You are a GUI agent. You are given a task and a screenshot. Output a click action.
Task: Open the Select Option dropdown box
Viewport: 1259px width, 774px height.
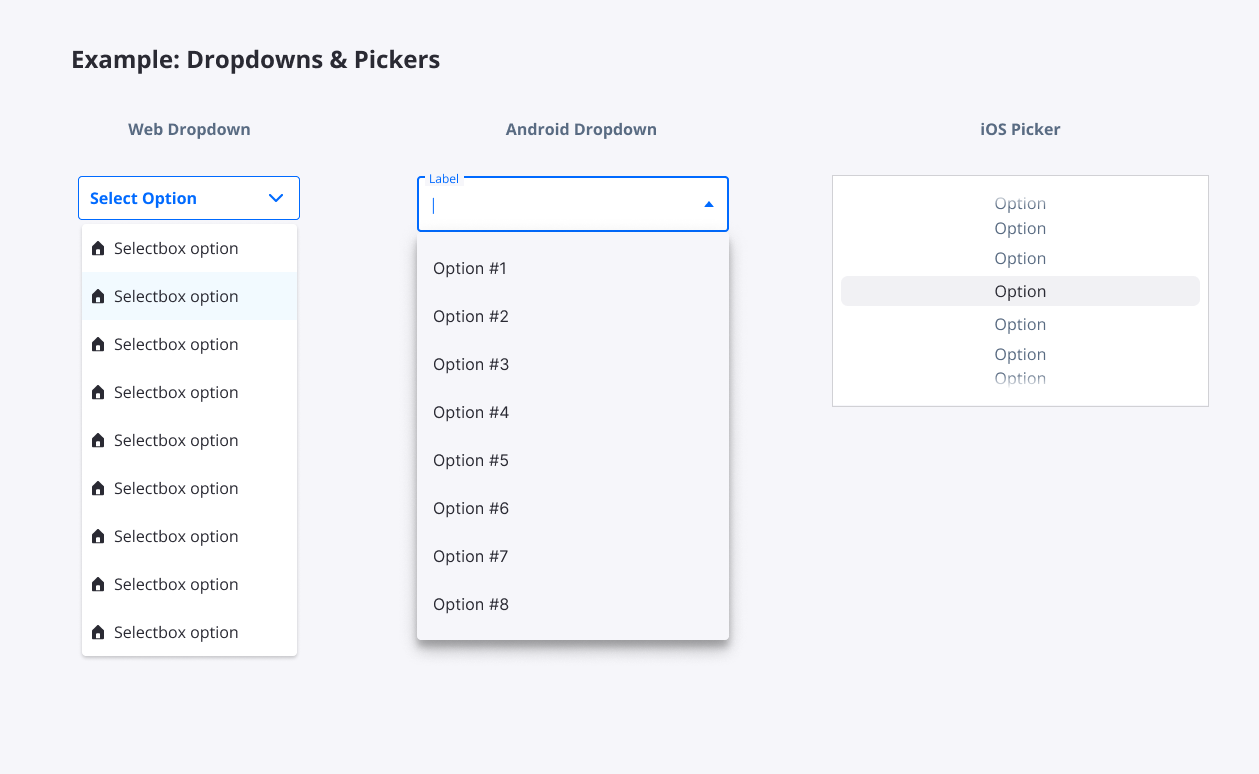[189, 198]
